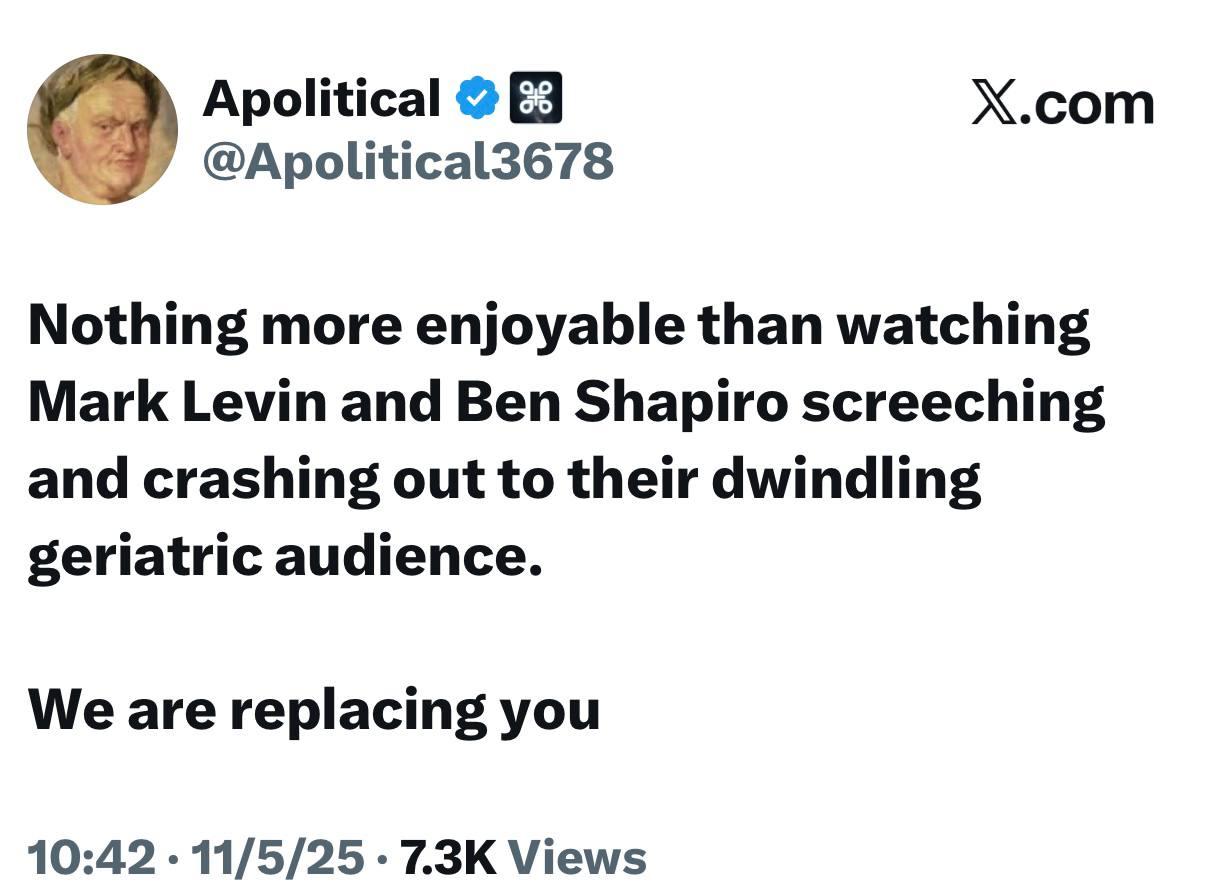Viewport: 1206px width, 893px height.
Task: Click the word Views beside the count
Action: (577, 857)
